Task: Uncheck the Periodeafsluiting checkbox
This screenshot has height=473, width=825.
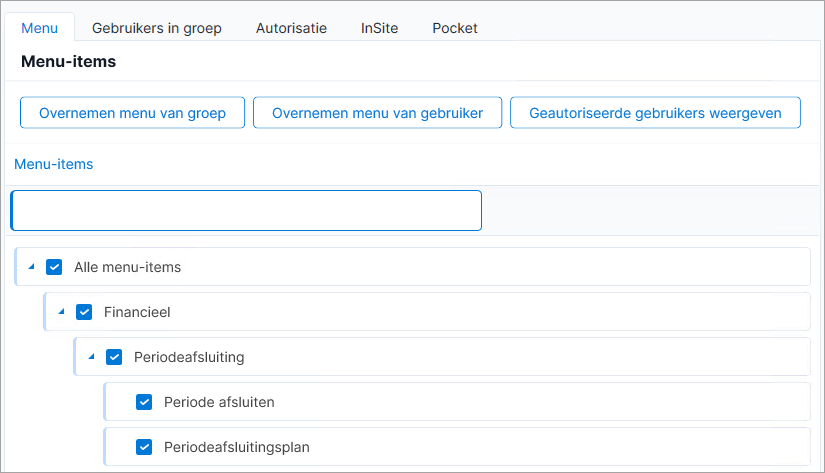Action: click(x=114, y=357)
